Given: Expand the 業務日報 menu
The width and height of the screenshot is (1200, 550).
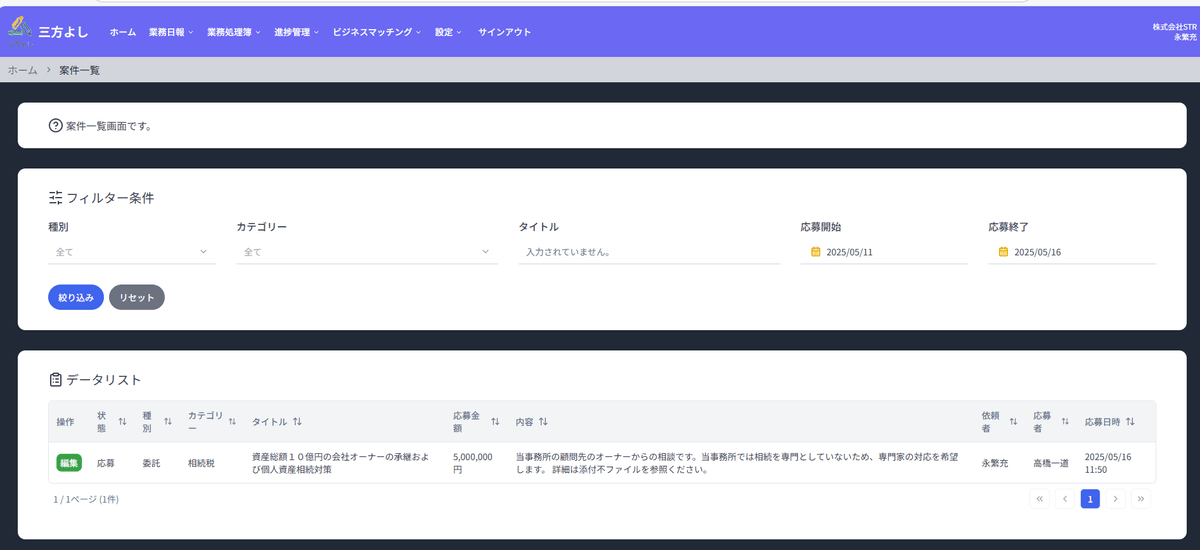Looking at the screenshot, I should click(170, 32).
